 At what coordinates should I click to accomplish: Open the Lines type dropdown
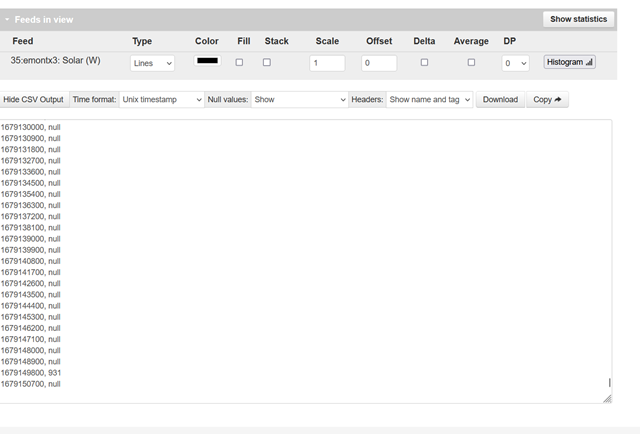tap(152, 63)
